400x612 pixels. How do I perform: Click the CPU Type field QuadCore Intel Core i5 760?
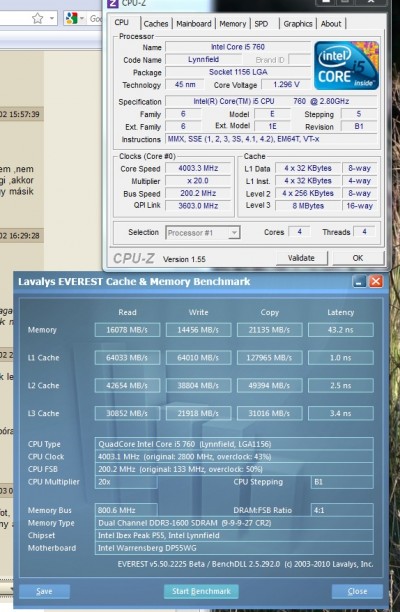(x=234, y=444)
